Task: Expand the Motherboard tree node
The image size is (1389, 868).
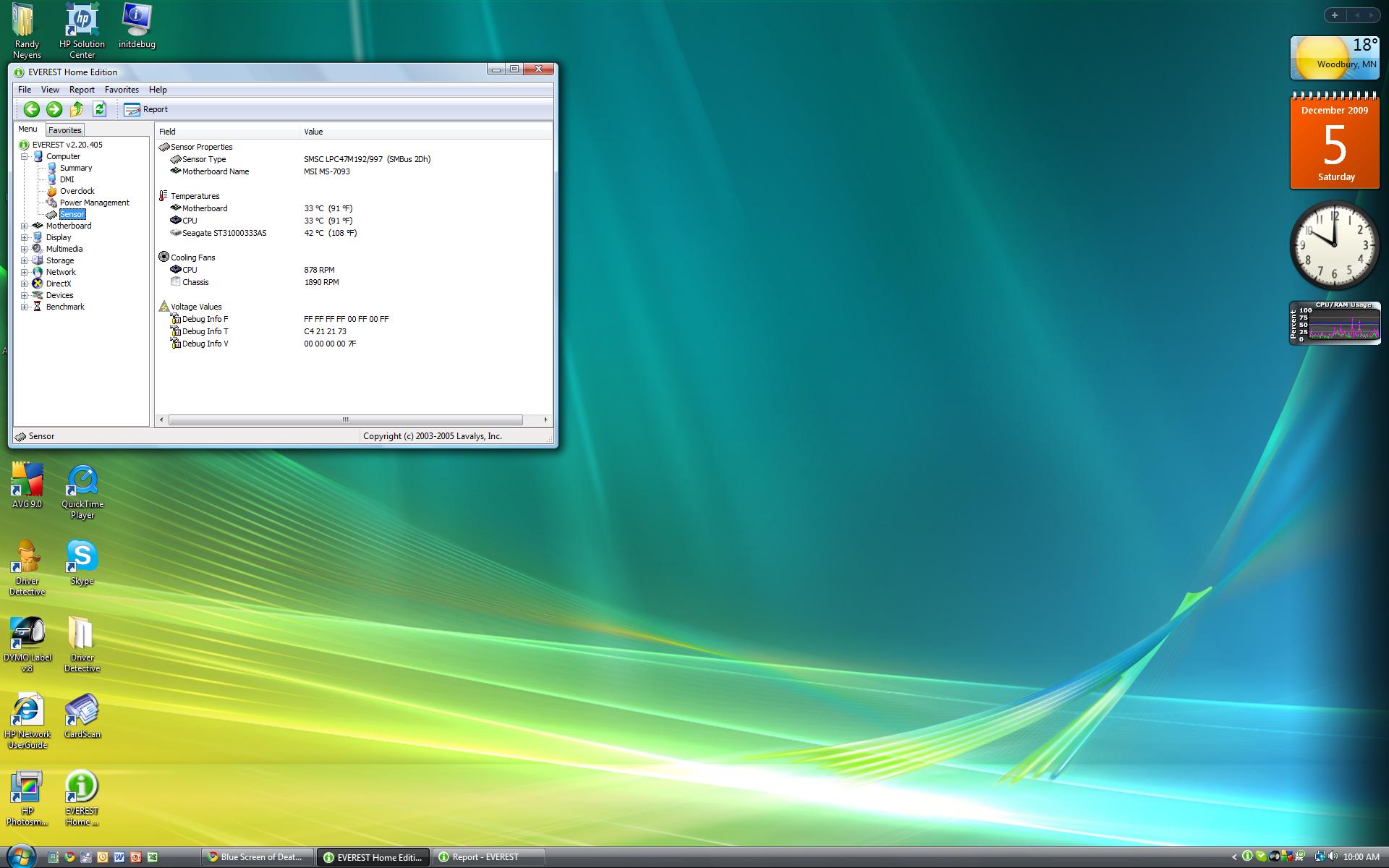Action: [x=24, y=226]
